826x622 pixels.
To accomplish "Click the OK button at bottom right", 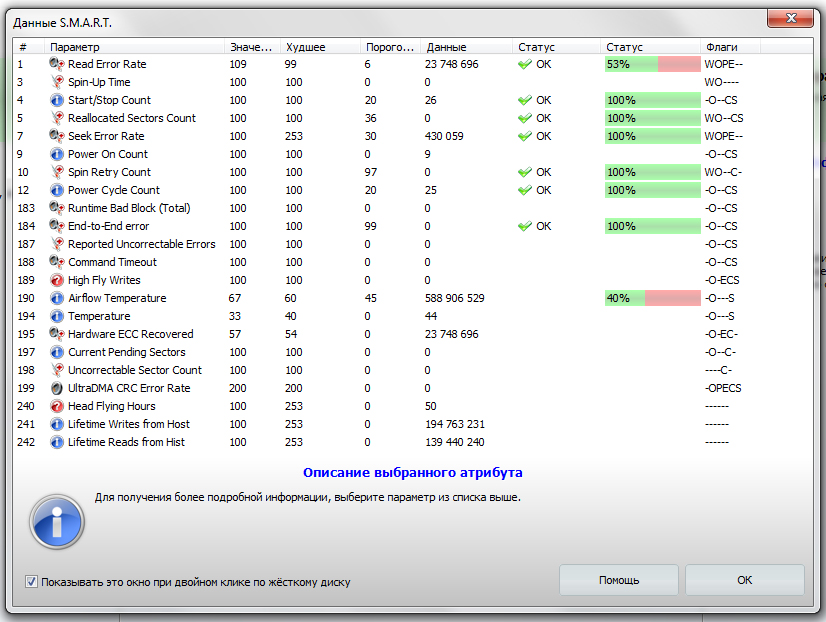I will 745,580.
